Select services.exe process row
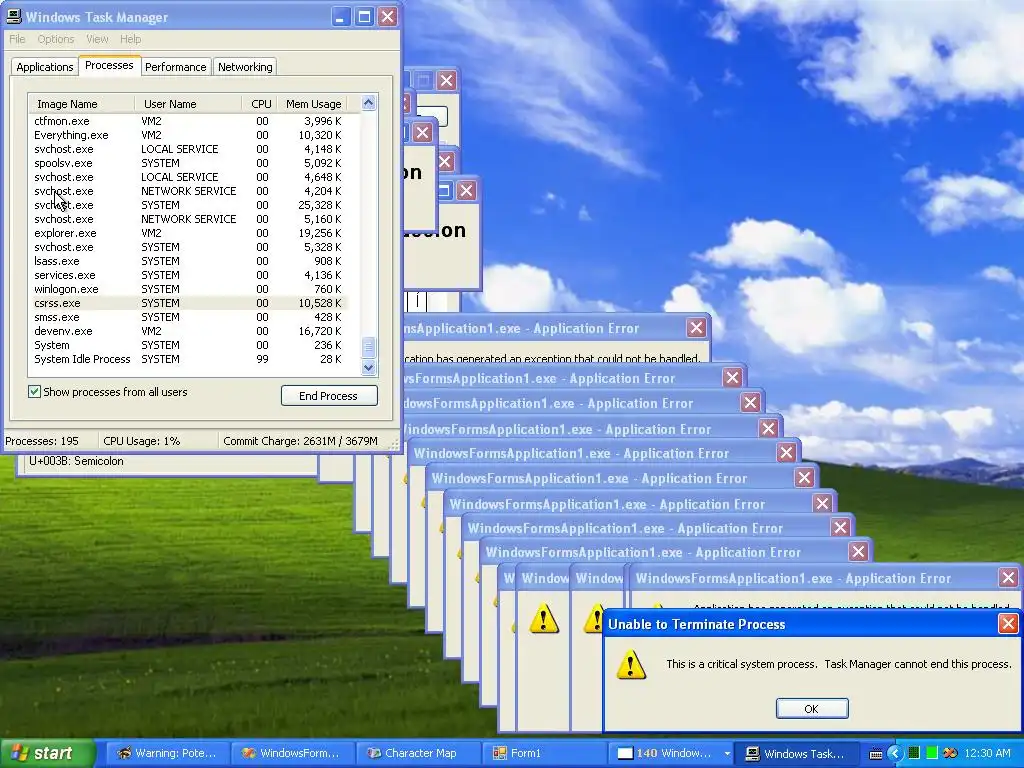Screen dimensions: 1024x768 (x=189, y=275)
